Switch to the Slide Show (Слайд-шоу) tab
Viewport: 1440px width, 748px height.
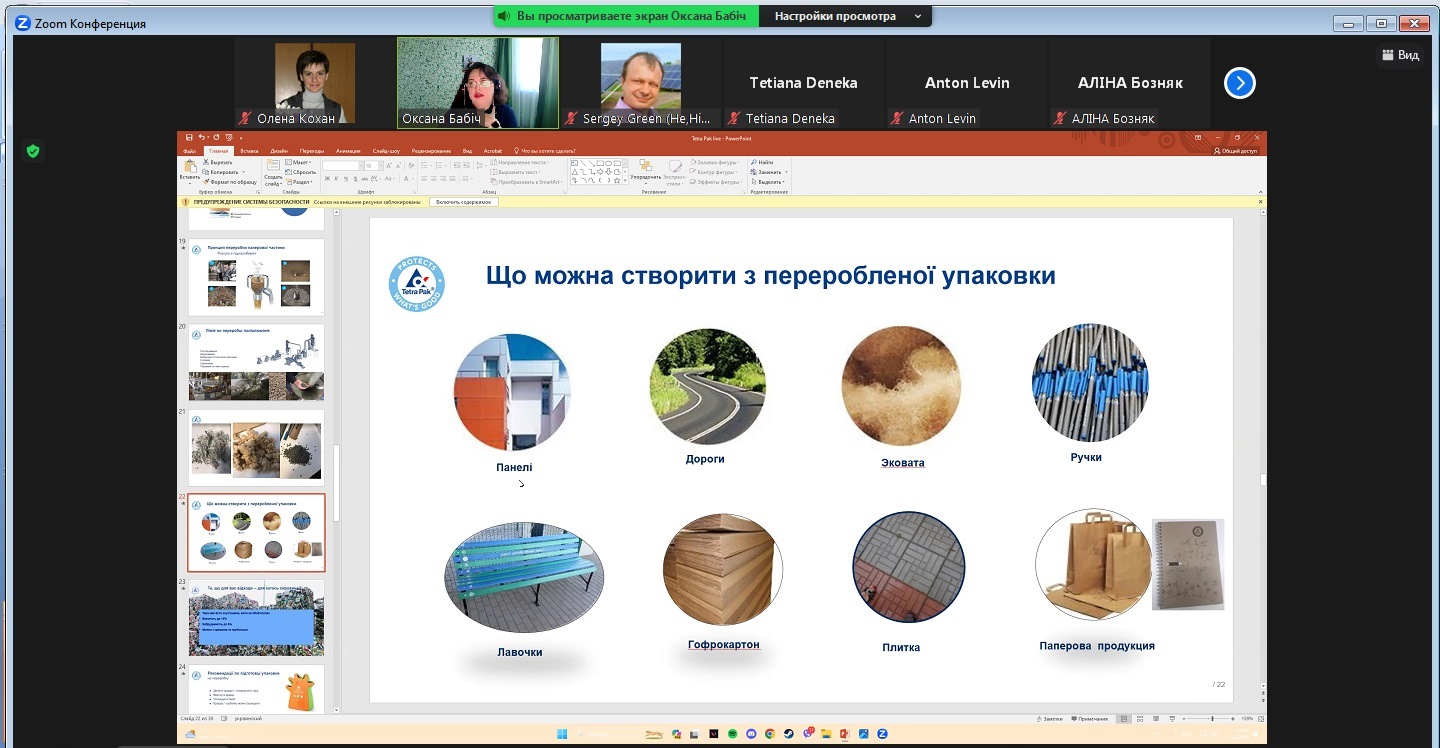(x=386, y=150)
